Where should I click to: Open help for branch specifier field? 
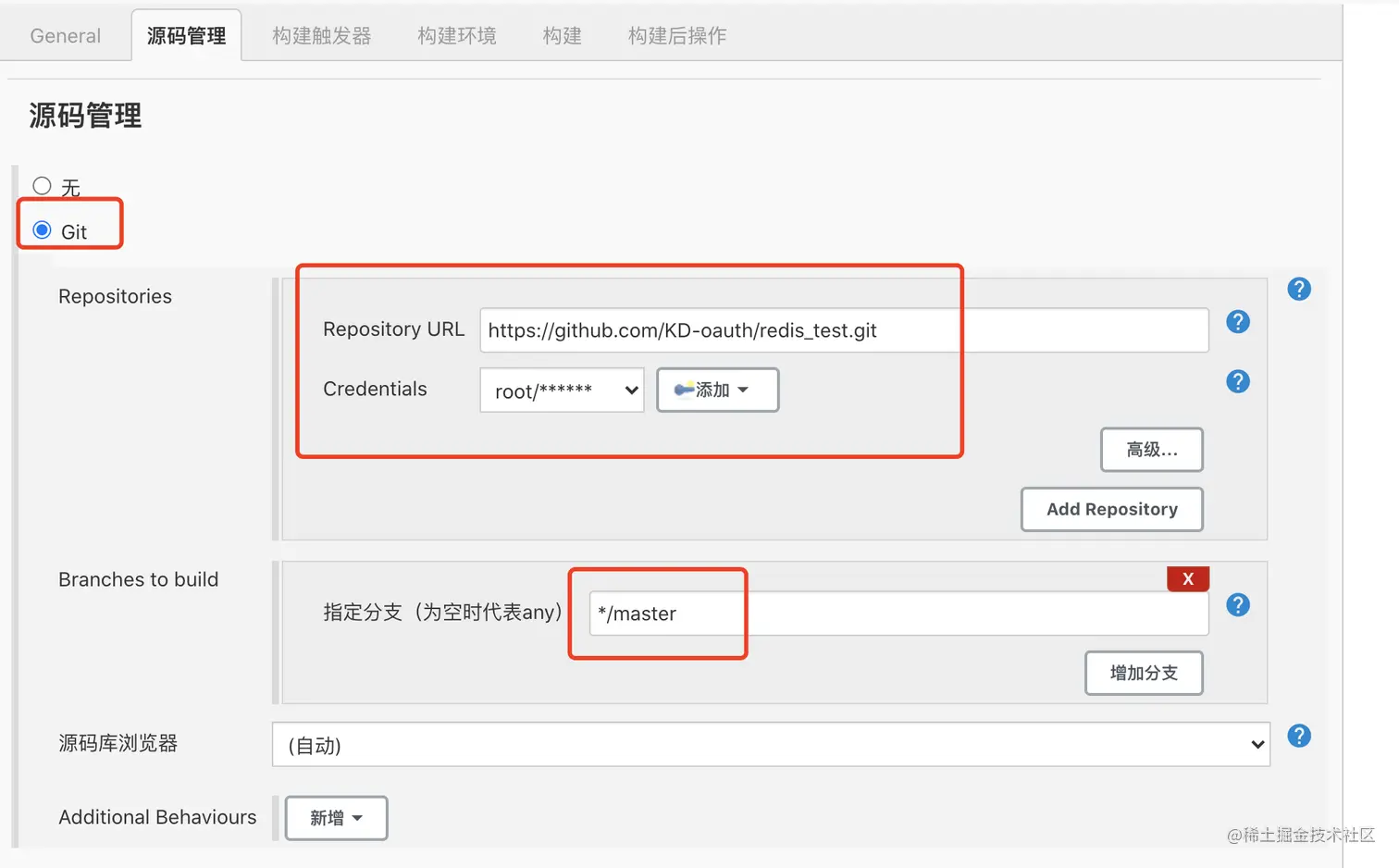click(1238, 605)
